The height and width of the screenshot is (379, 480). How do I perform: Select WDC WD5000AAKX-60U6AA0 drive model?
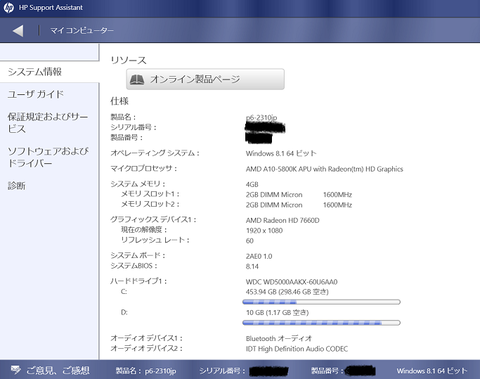pyautogui.click(x=292, y=282)
